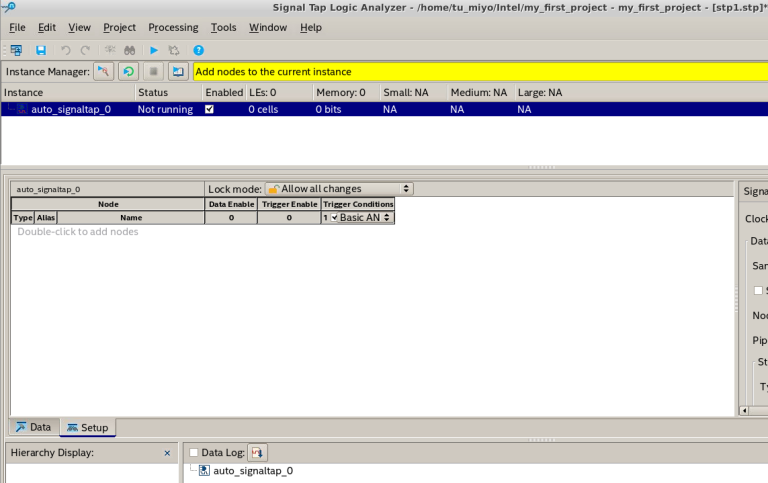Click the Read Data icon in Instance Manager
Image resolution: width=768 pixels, height=483 pixels.
(178, 72)
